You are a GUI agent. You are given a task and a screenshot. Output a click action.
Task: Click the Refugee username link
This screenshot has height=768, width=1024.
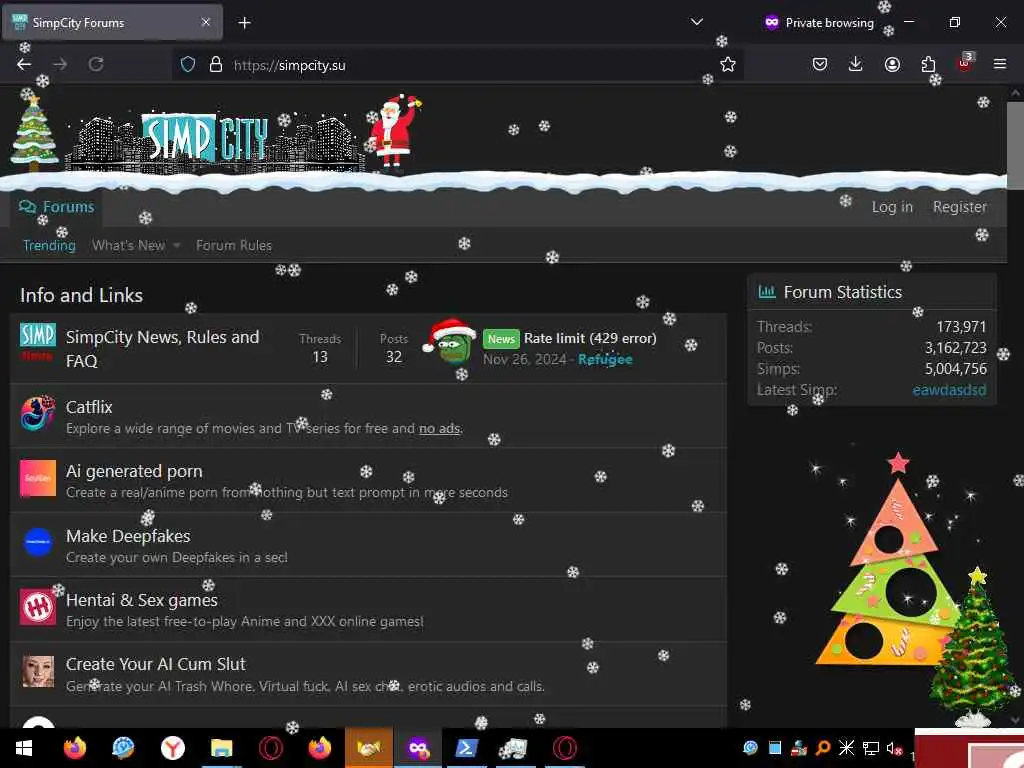(605, 359)
